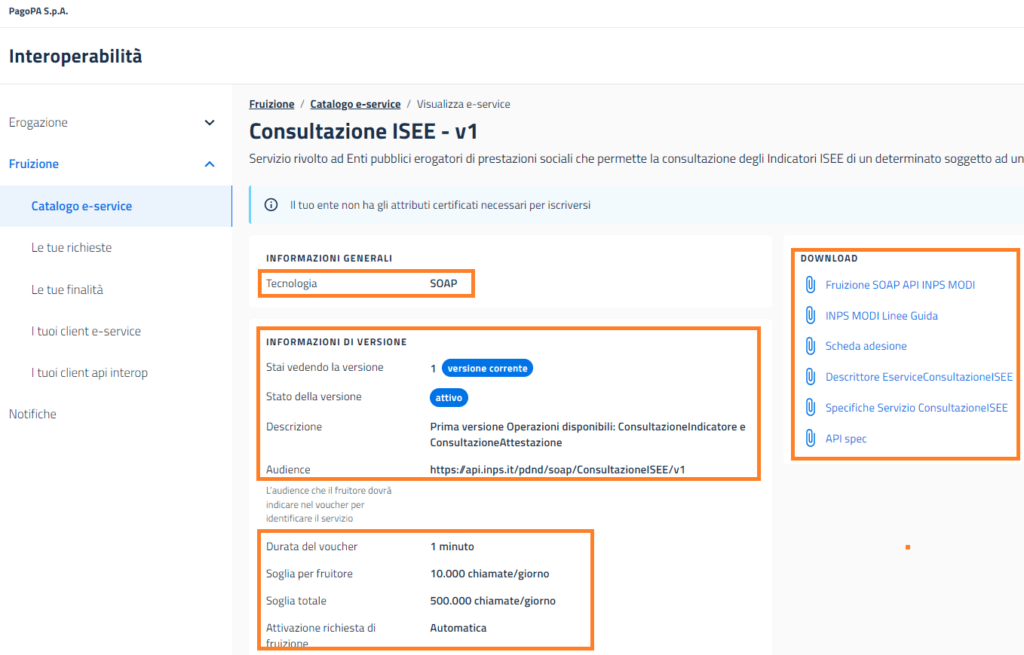The height and width of the screenshot is (655, 1024).
Task: Collapse the Fruizione sidebar section chevron
Action: 209,164
